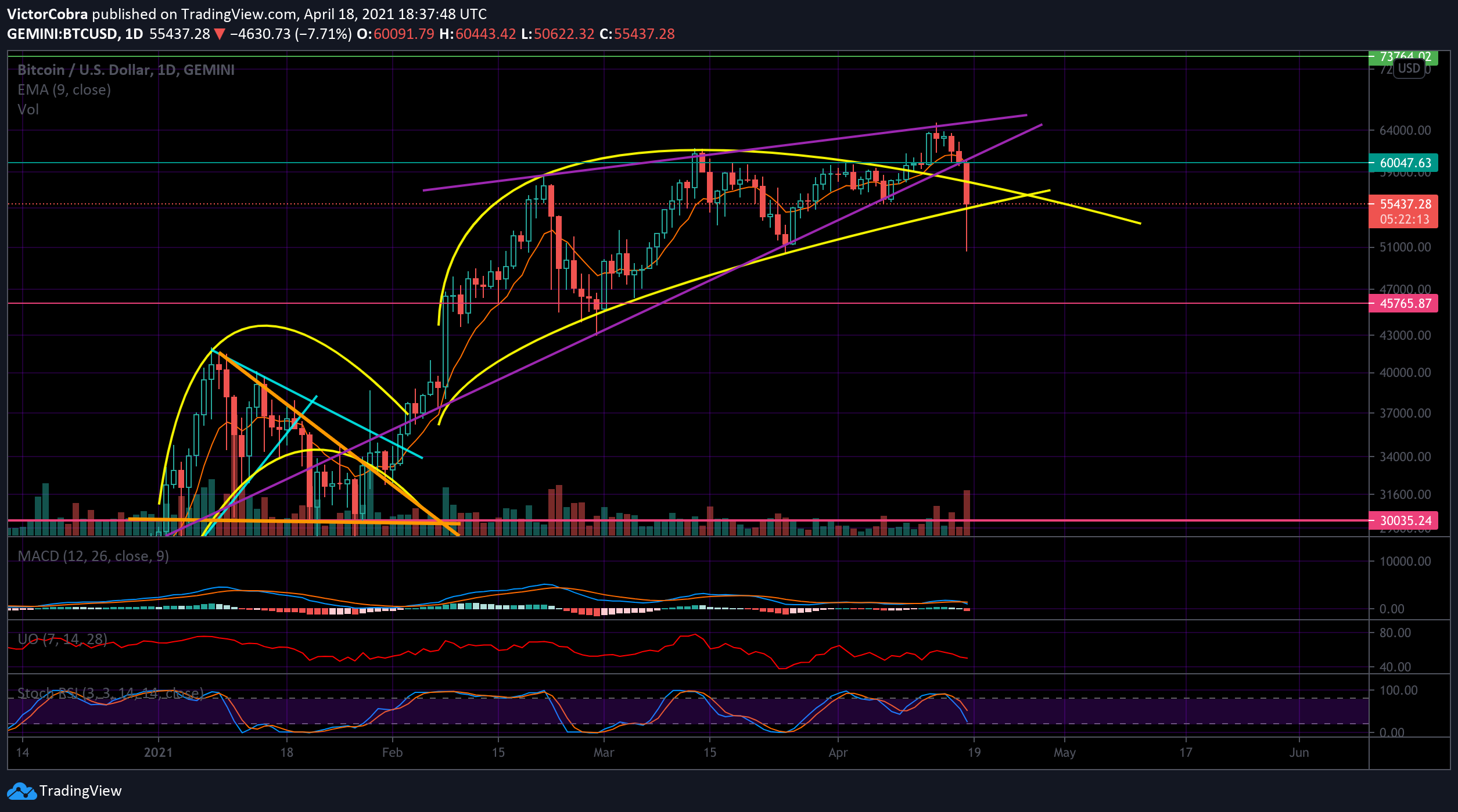1458x812 pixels.
Task: Click the GEMINI:BTCUSD, 1D symbol text
Action: 75,34
